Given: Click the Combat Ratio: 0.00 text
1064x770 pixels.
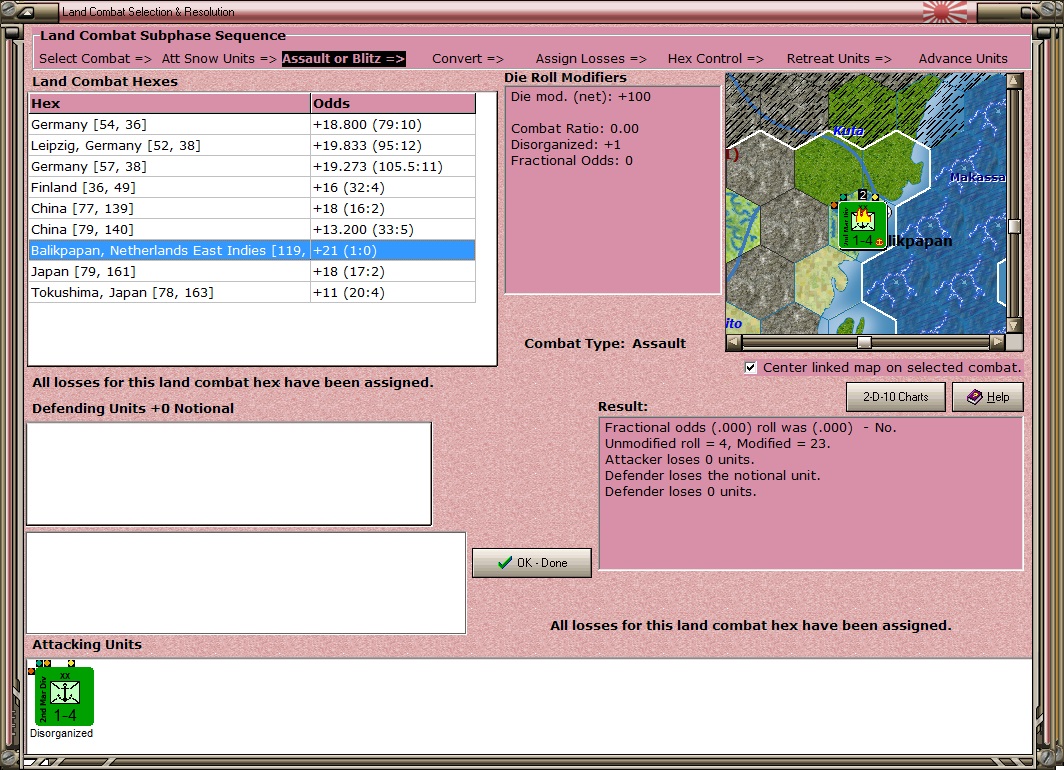Looking at the screenshot, I should pos(575,129).
